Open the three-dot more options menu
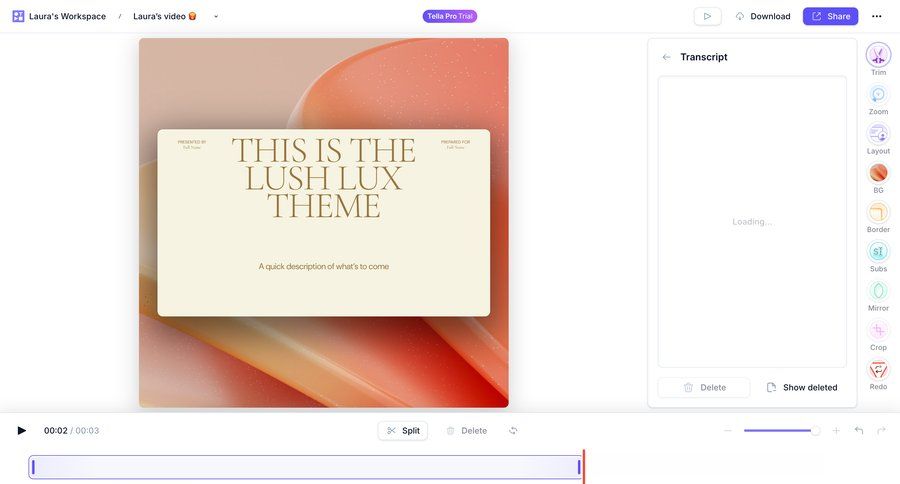The height and width of the screenshot is (484, 900). coord(876,16)
